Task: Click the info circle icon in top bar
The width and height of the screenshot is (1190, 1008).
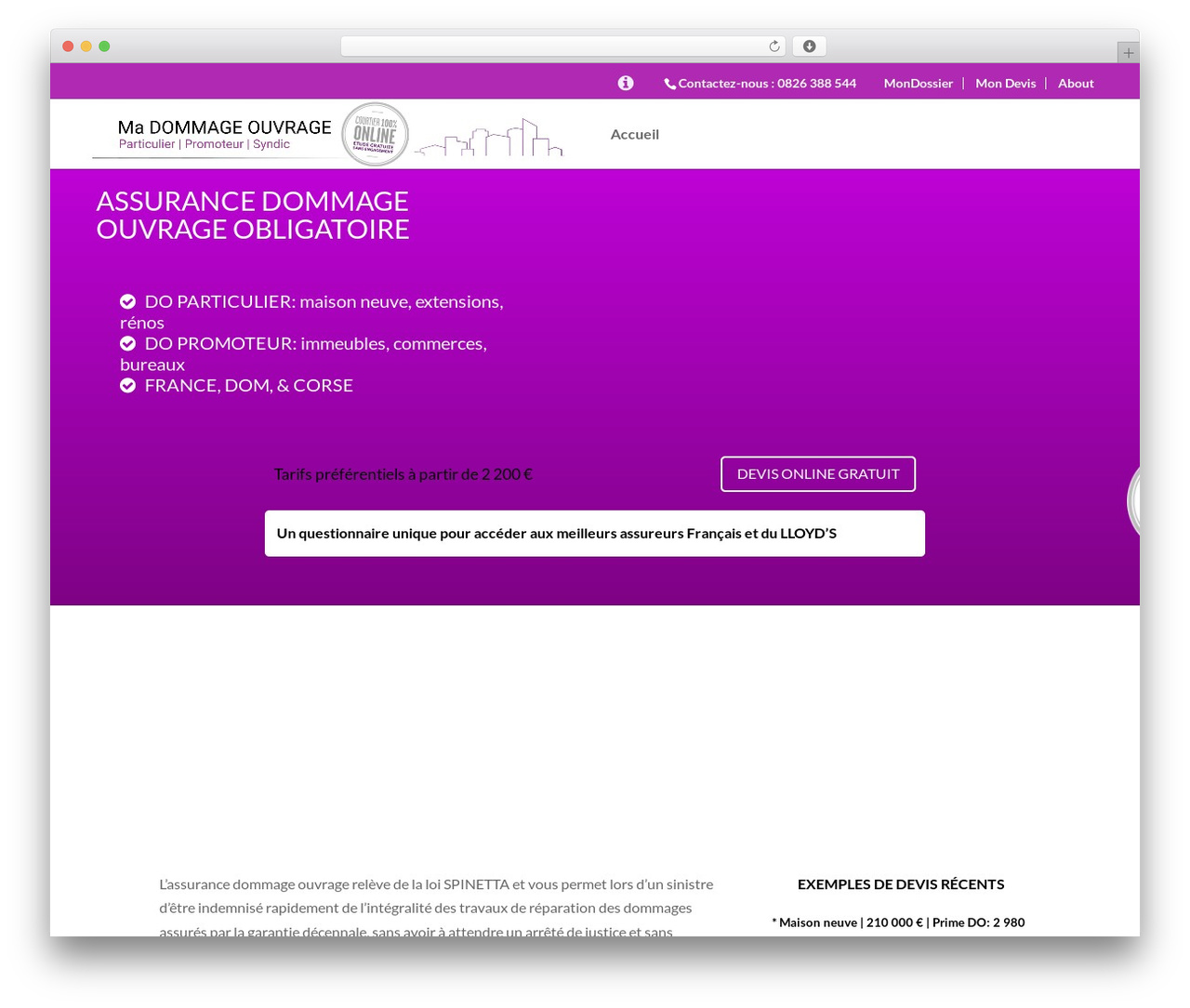Action: coord(626,83)
